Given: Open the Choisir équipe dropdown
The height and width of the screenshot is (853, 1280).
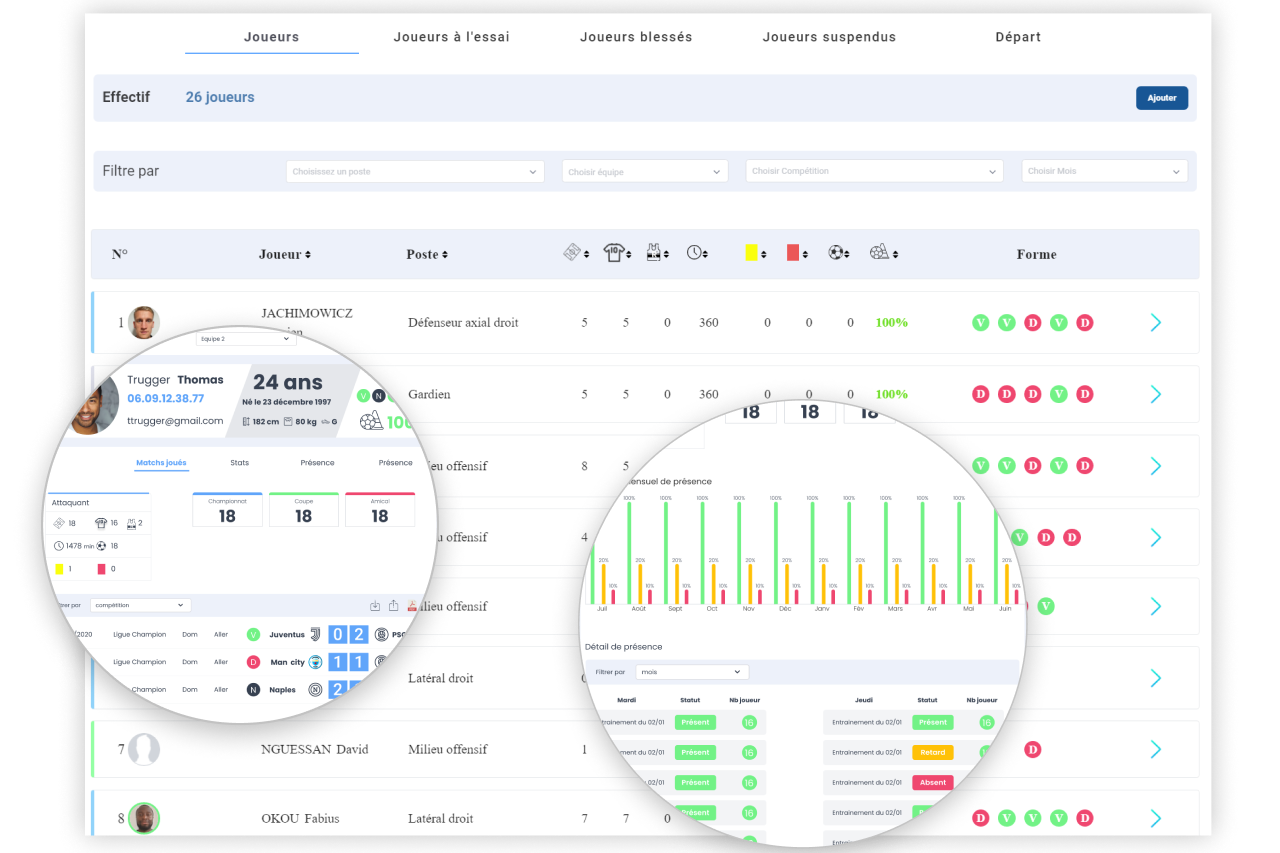Looking at the screenshot, I should tap(645, 172).
